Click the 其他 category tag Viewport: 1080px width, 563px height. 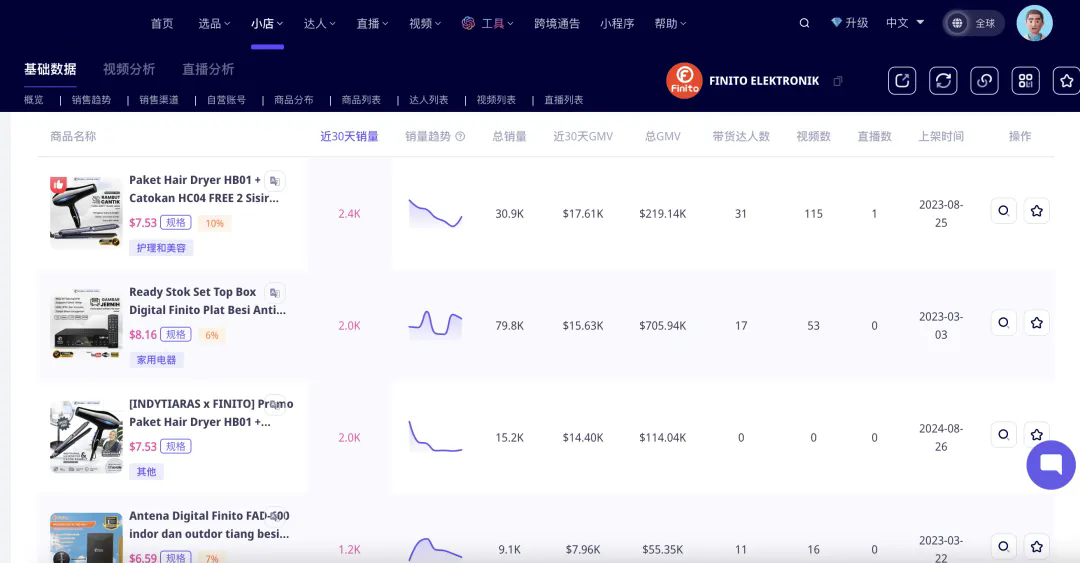pyautogui.click(x=146, y=471)
